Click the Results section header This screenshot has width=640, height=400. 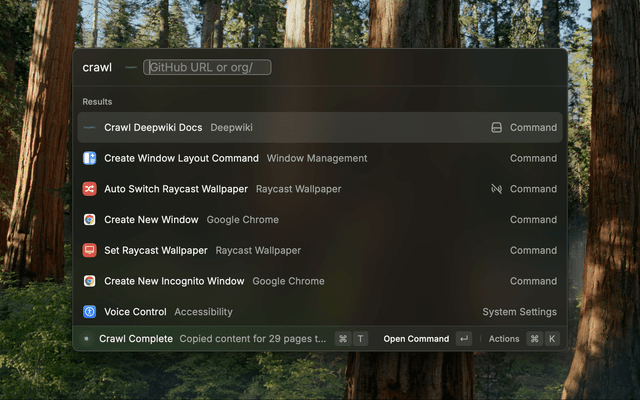pos(97,102)
